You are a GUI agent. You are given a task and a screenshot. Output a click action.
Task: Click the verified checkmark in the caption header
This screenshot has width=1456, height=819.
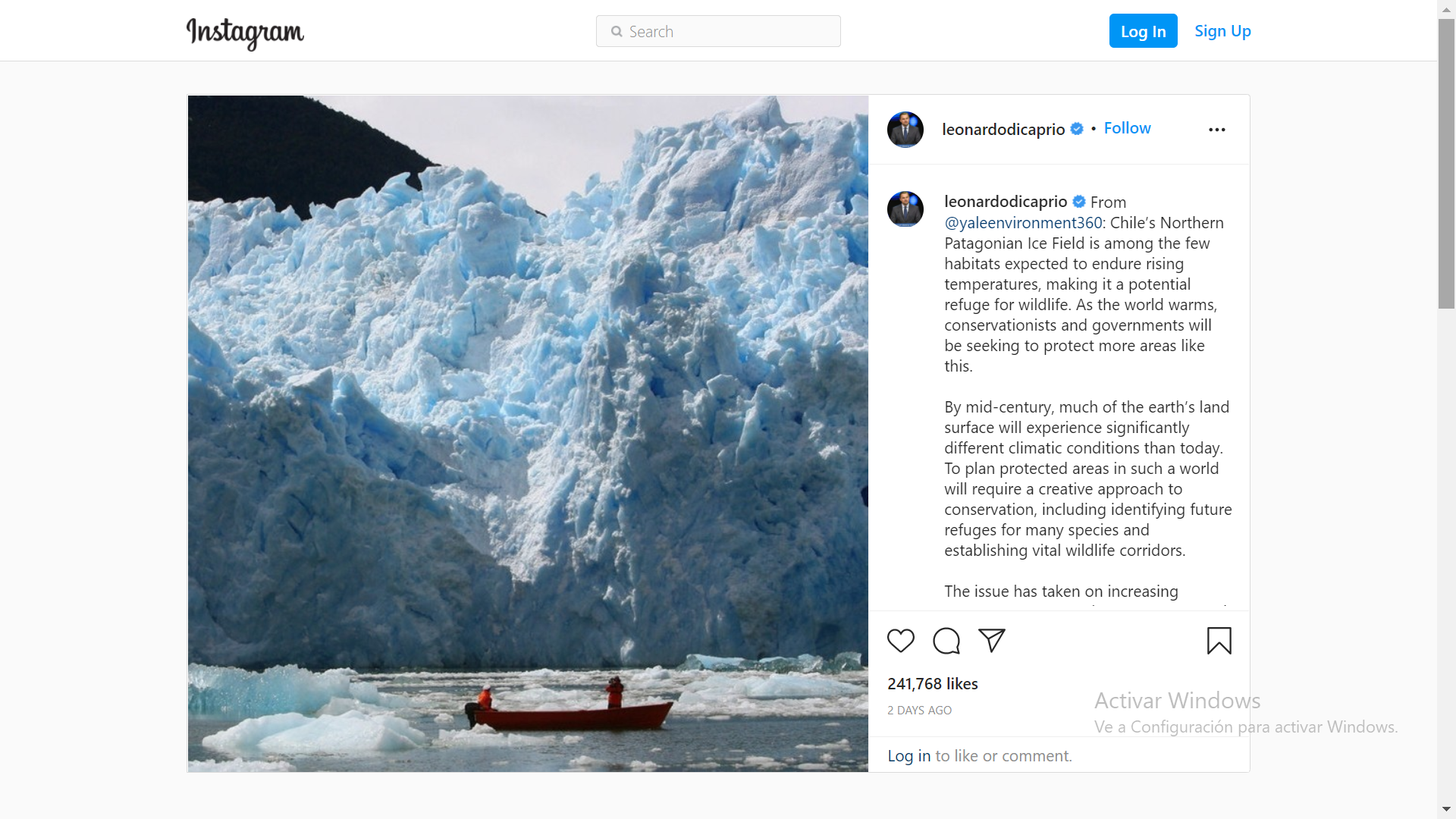click(x=1079, y=202)
